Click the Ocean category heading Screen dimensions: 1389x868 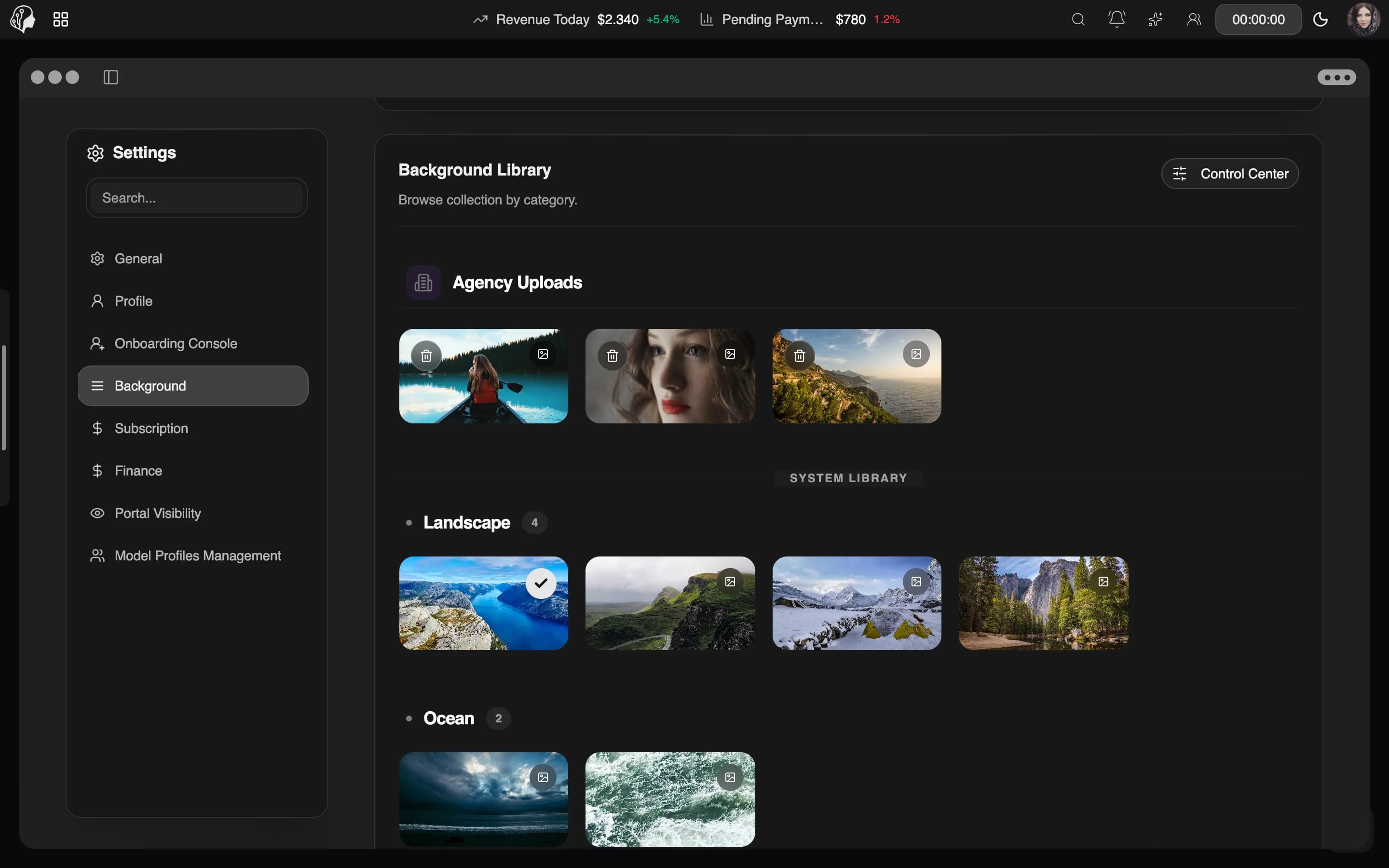tap(448, 718)
